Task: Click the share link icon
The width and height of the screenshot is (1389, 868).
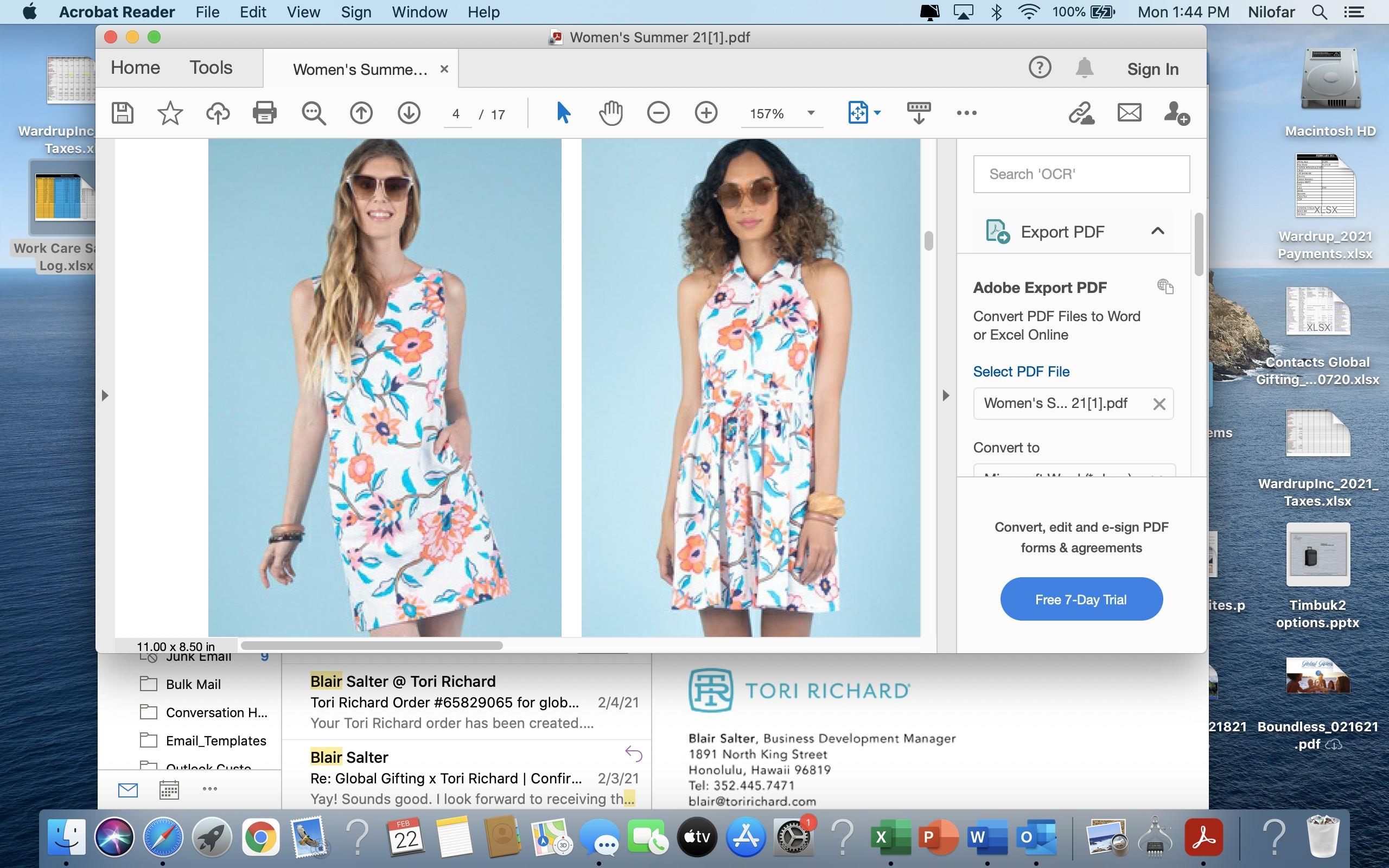Action: click(x=1081, y=113)
